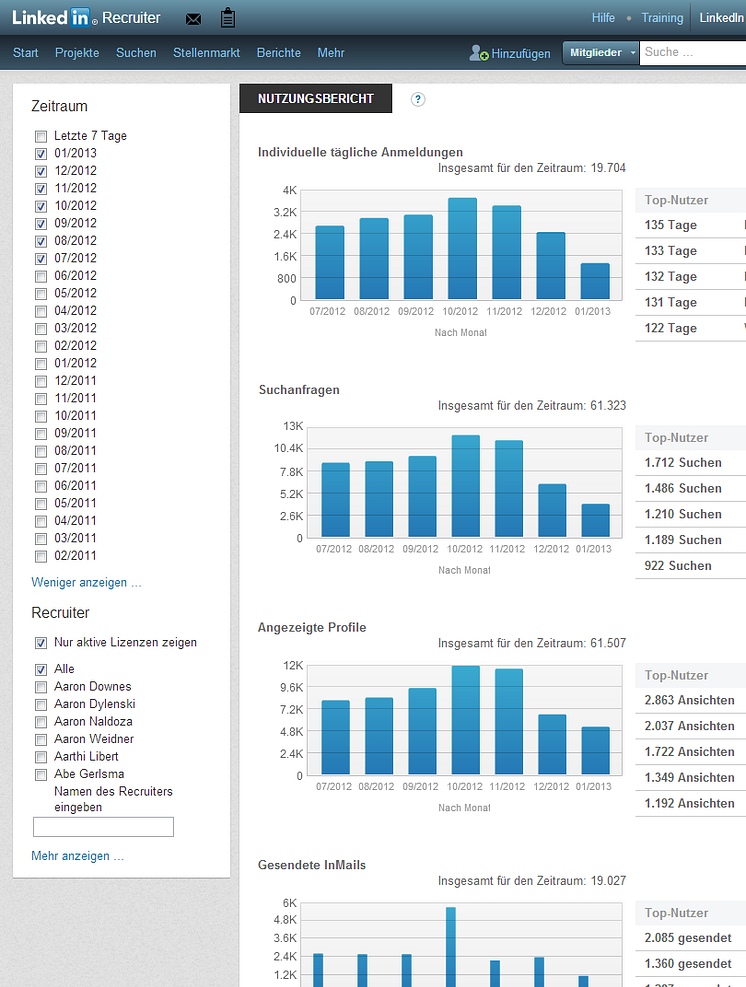The image size is (746, 987).
Task: Open the Mitglieder search dropdown
Action: [x=601, y=53]
